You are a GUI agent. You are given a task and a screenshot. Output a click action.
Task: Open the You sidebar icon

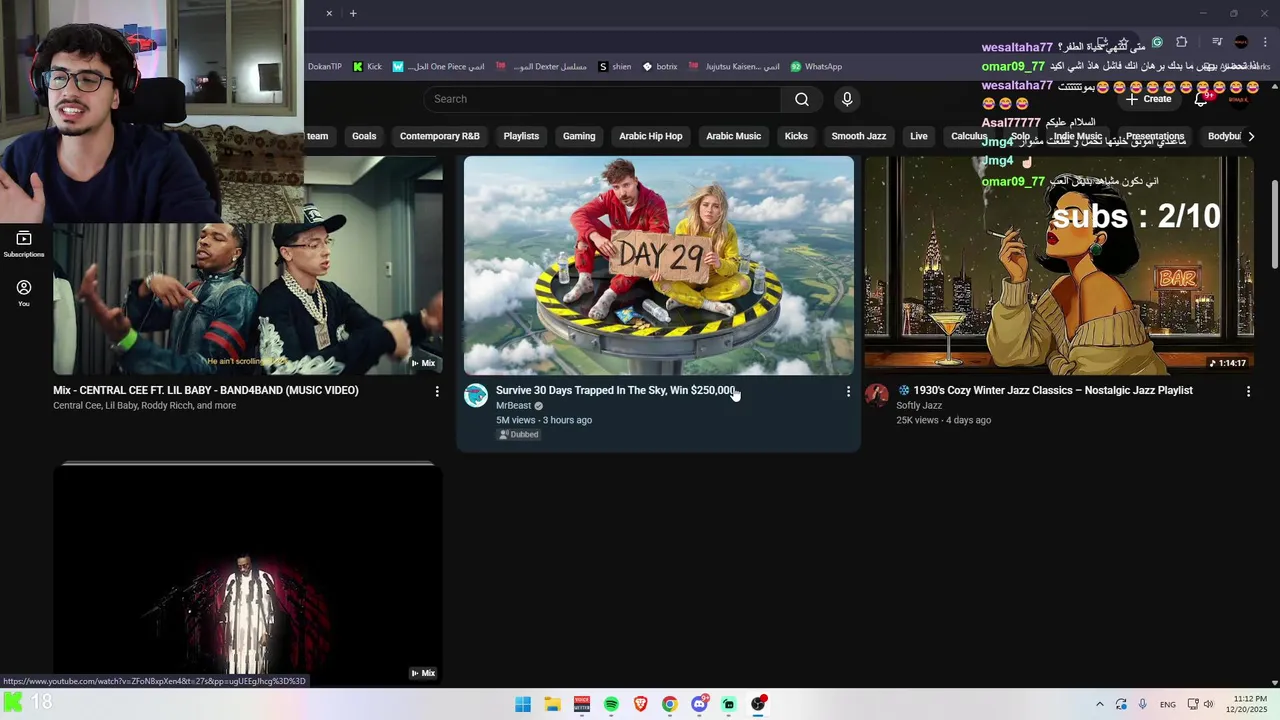coord(24,293)
